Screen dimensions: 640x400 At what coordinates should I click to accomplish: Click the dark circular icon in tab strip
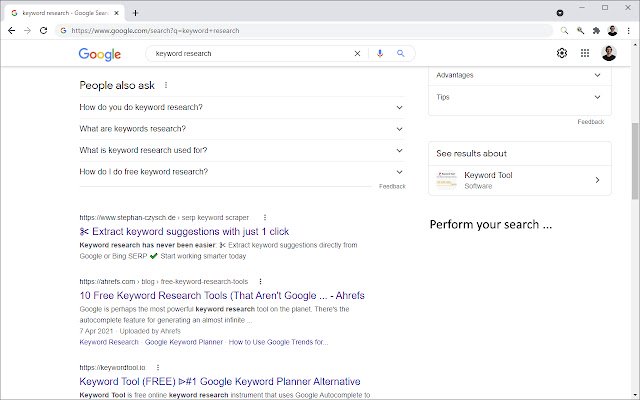pos(560,13)
